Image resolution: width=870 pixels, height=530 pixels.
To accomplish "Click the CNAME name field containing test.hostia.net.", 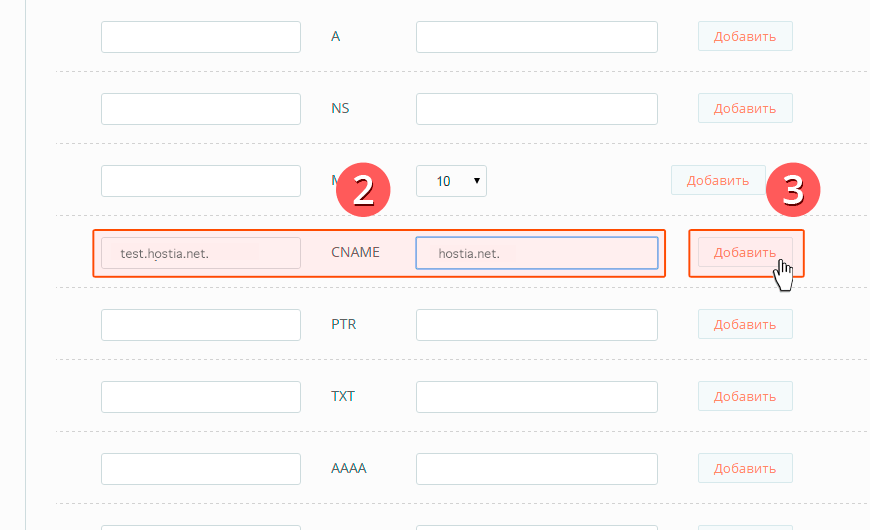I will [201, 253].
